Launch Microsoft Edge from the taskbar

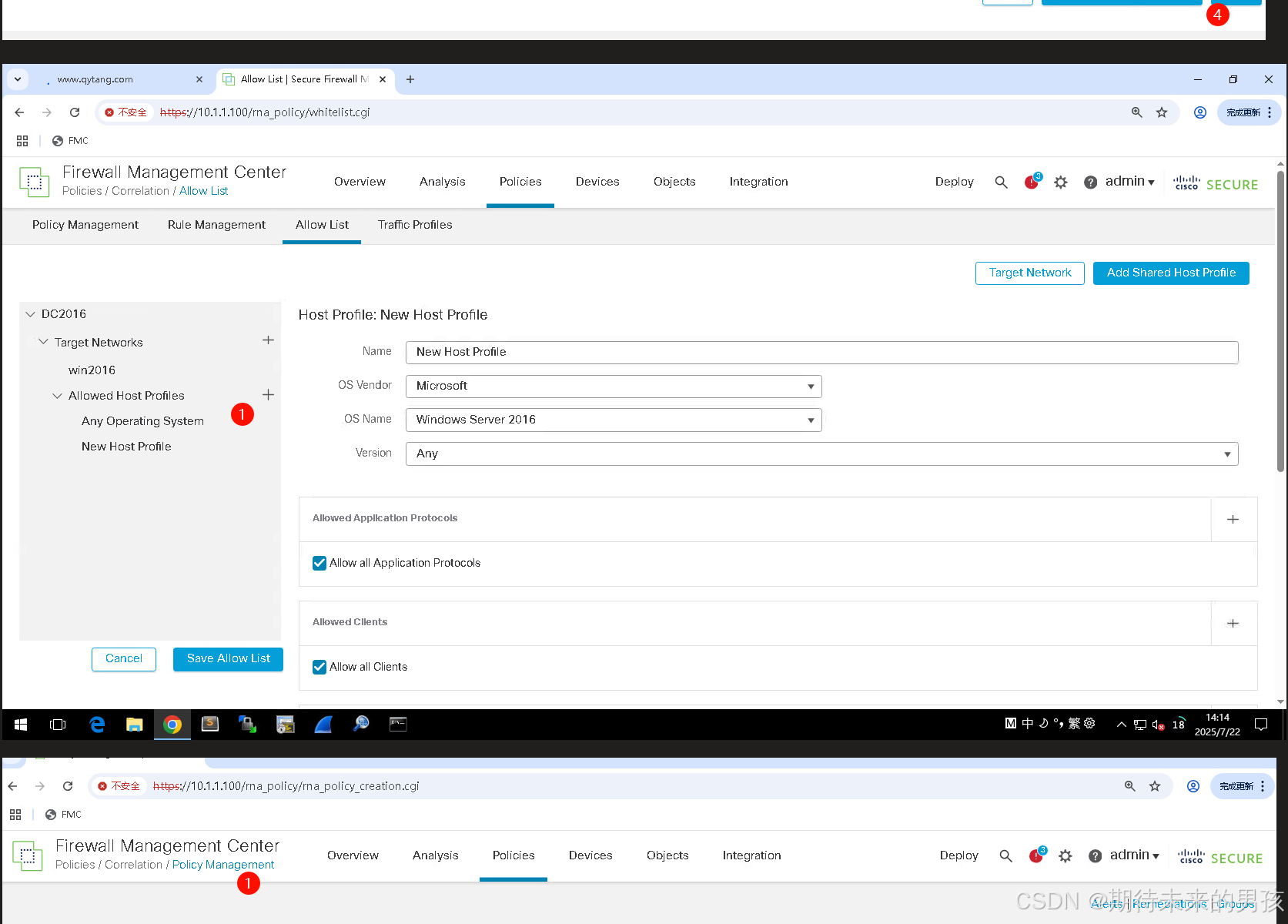point(97,725)
